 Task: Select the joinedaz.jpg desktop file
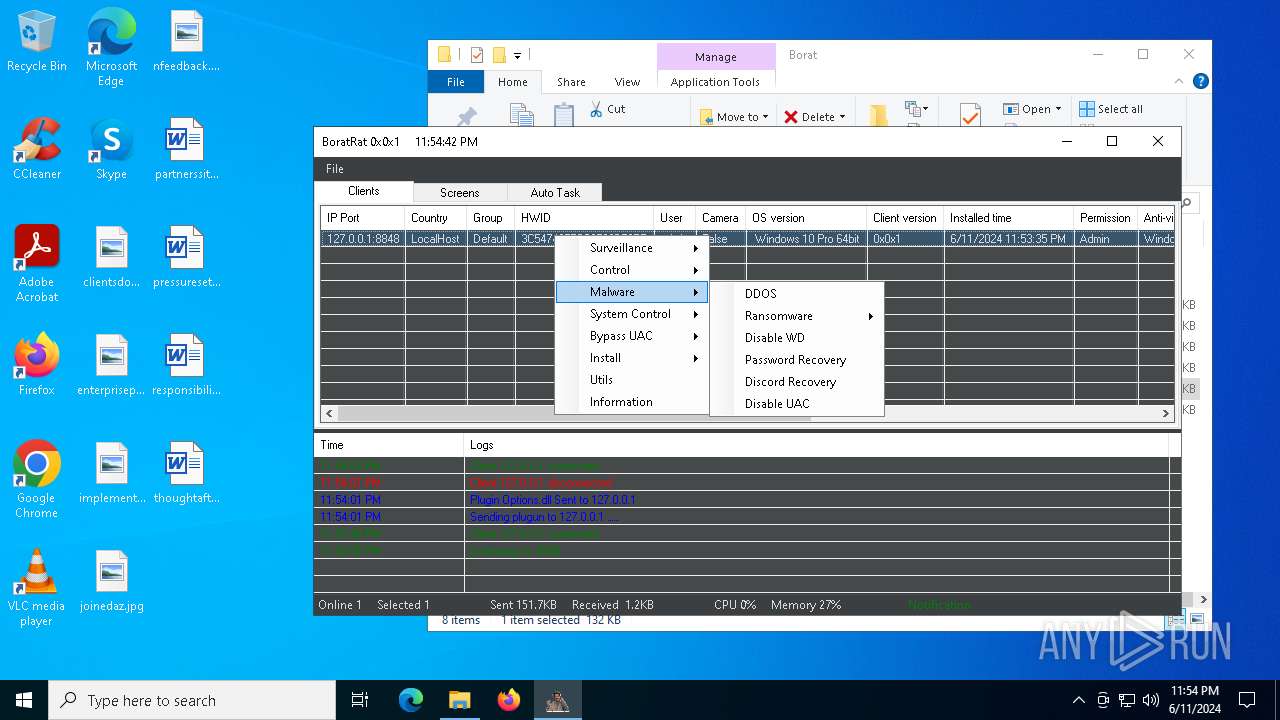coord(112,581)
